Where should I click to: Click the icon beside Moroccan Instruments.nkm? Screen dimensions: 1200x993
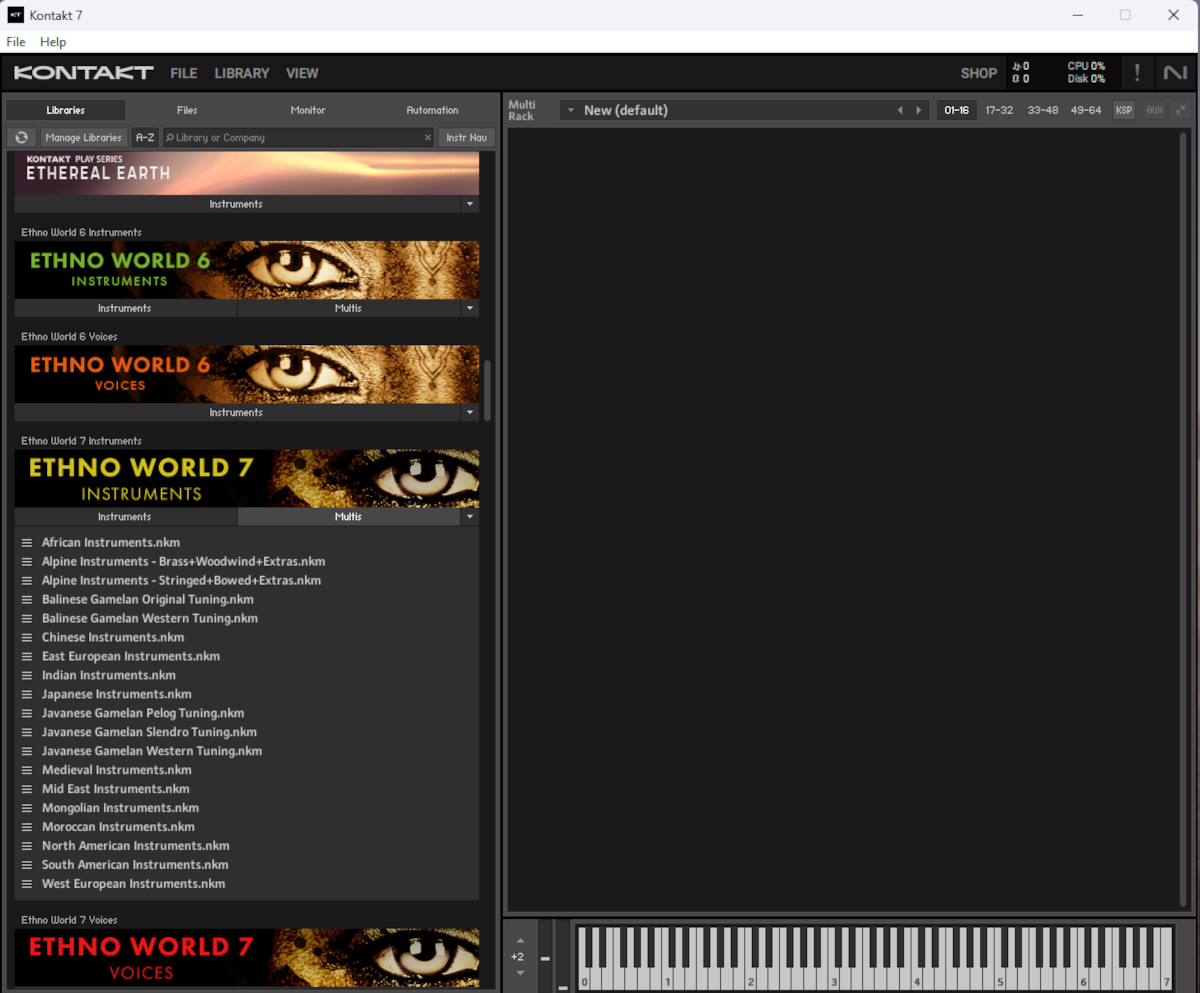click(x=28, y=827)
